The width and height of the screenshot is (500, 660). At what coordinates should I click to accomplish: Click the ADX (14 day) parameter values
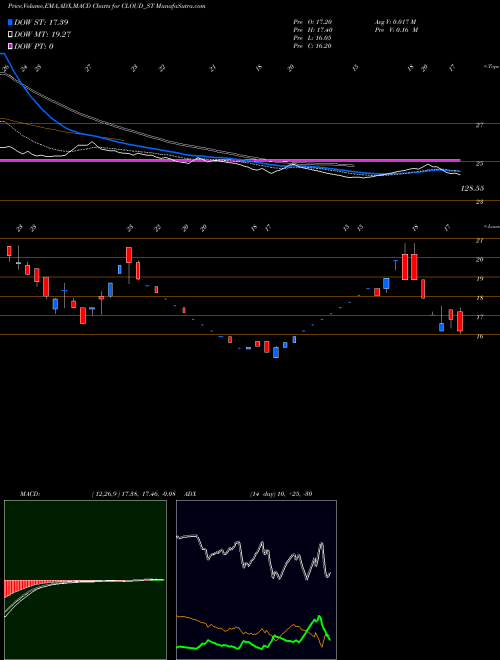point(281,494)
